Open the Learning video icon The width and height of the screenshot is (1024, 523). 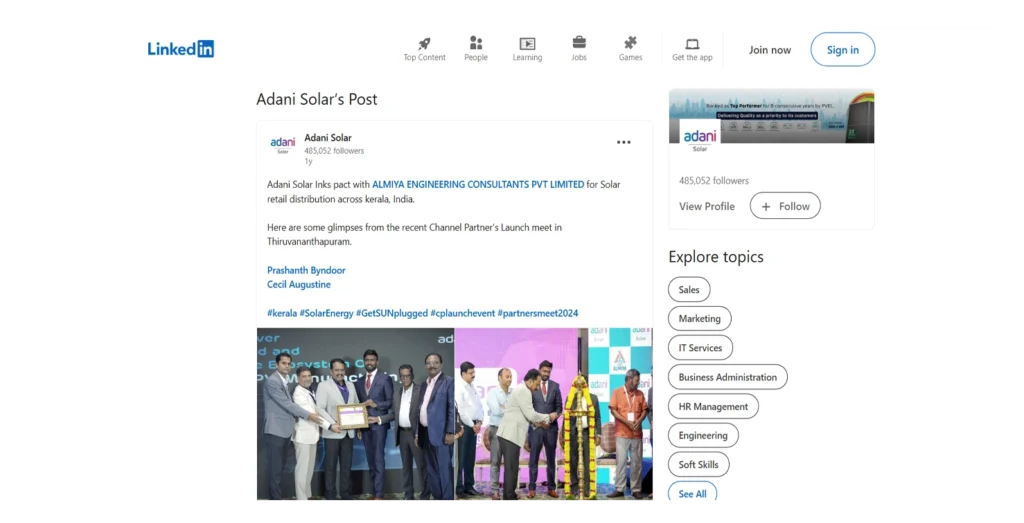point(527,44)
